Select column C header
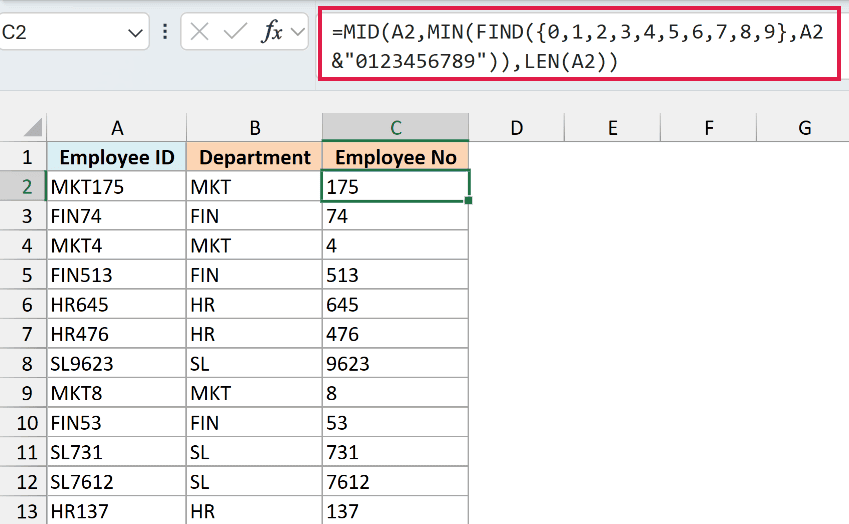 click(395, 128)
